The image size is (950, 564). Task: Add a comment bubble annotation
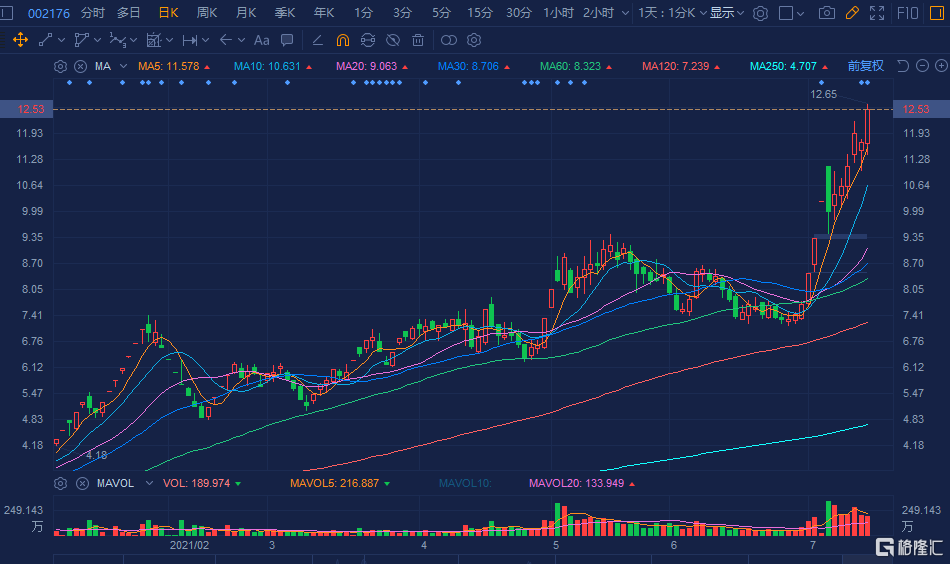pos(287,40)
